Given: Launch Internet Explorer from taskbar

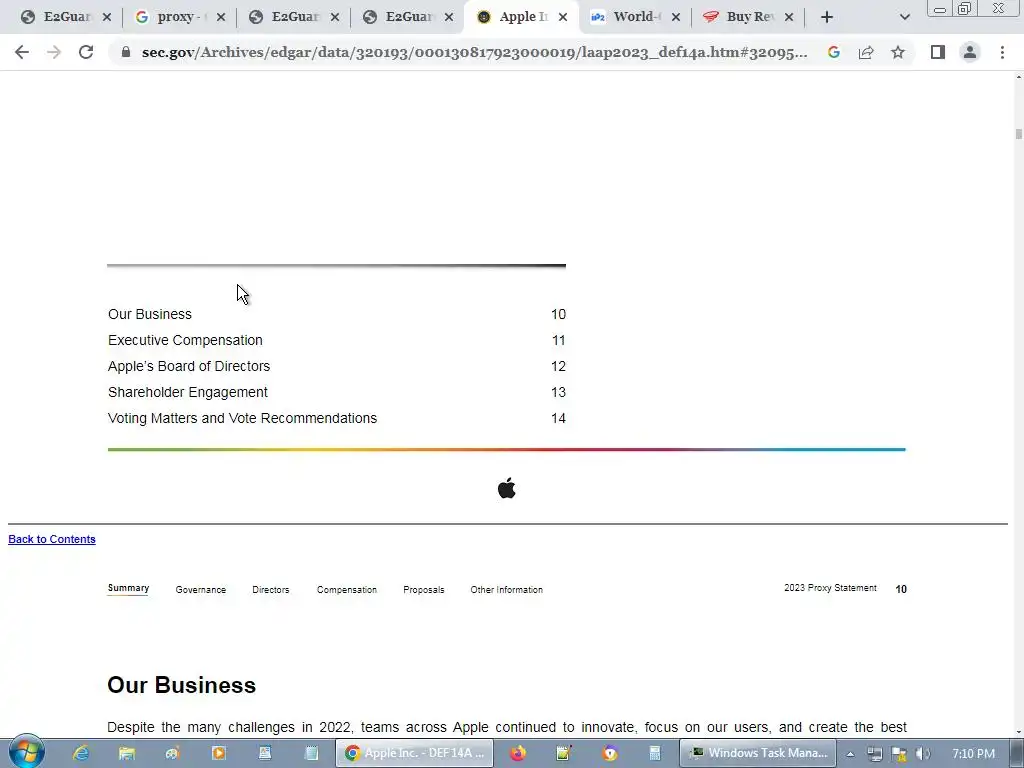Looking at the screenshot, I should tap(81, 753).
